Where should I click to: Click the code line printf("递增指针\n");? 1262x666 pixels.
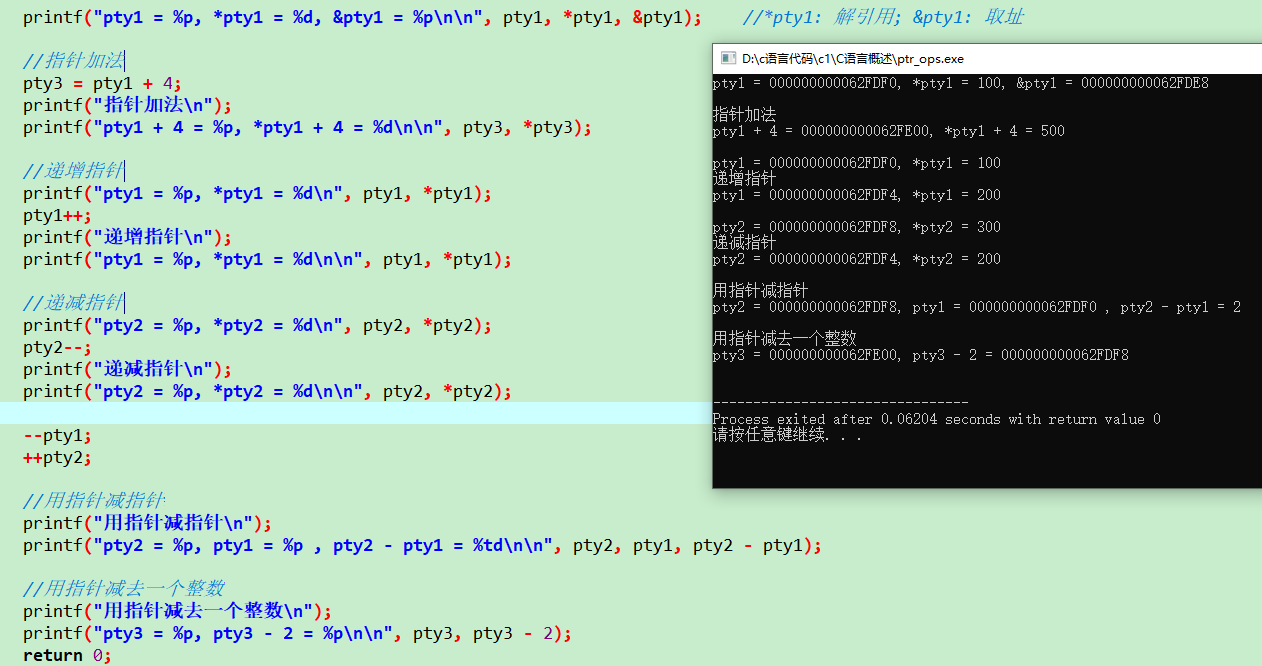click(x=128, y=237)
